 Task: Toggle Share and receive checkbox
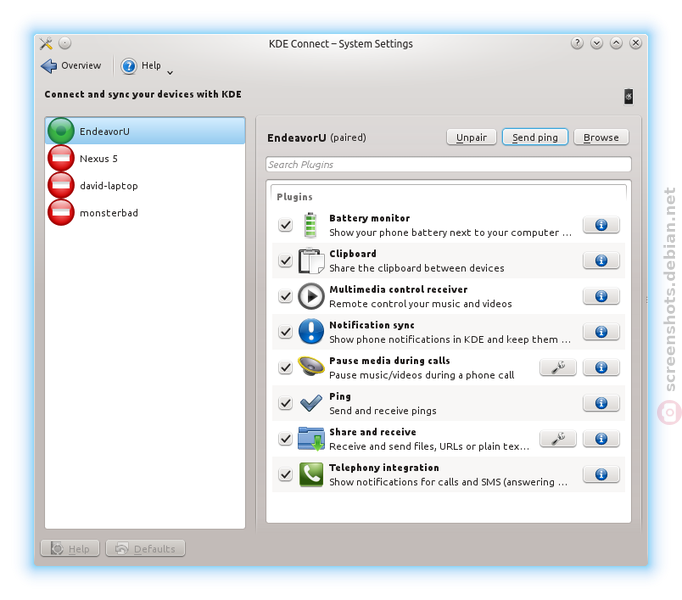285,439
